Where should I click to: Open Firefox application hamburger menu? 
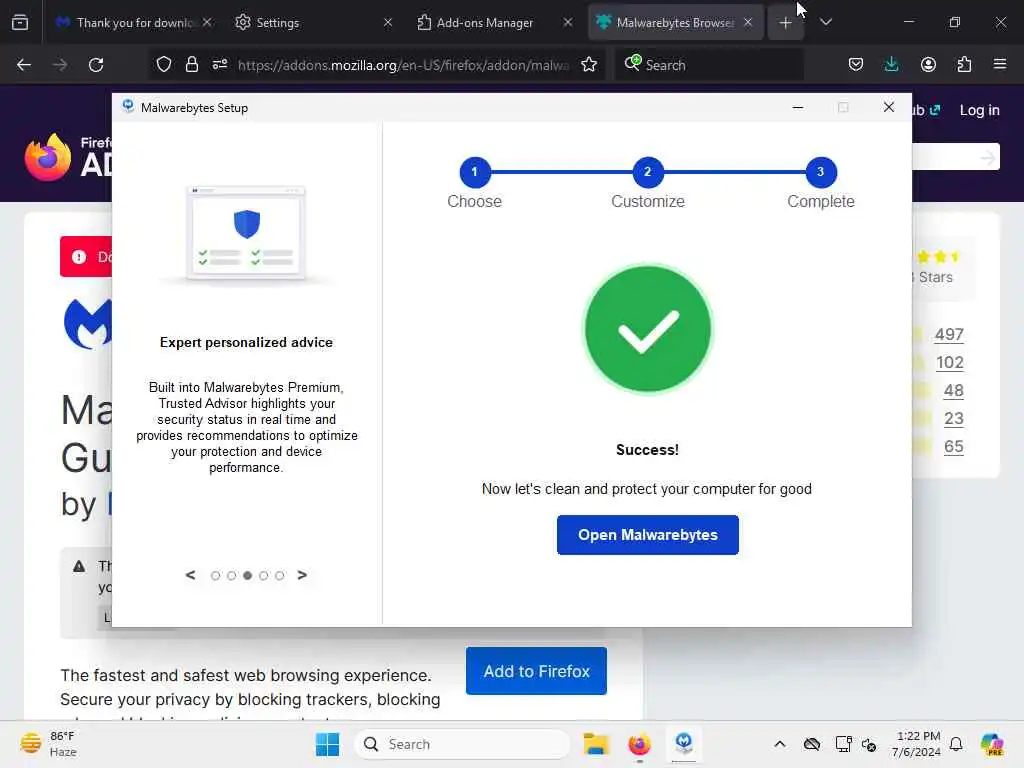[1000, 64]
